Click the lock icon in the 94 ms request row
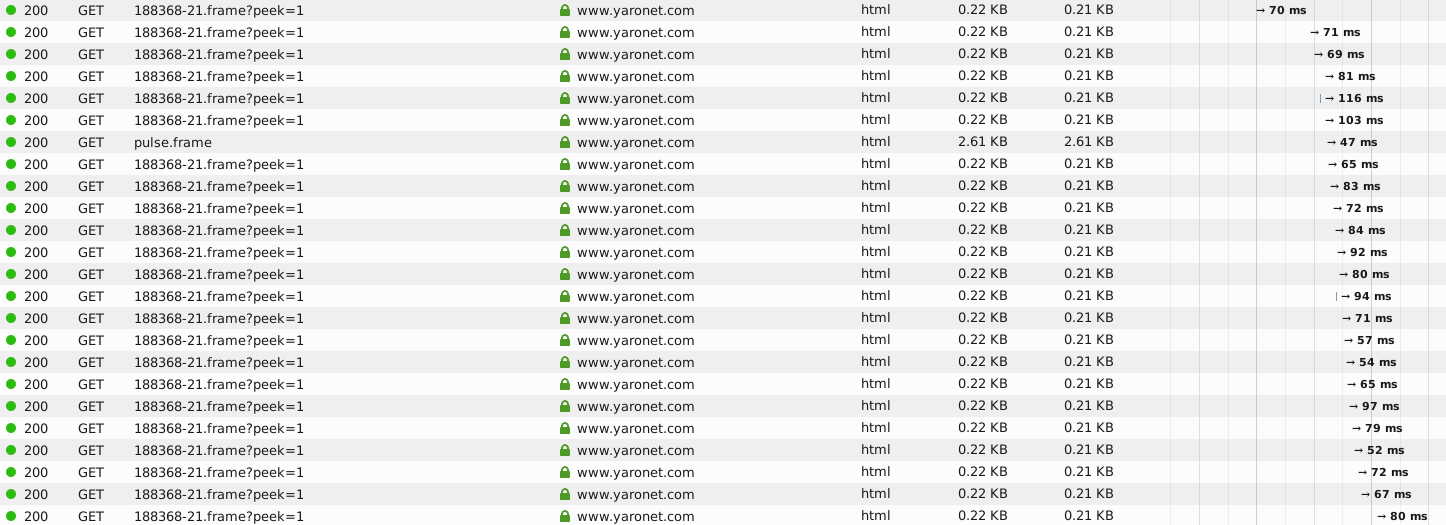This screenshot has height=525, width=1446. [x=565, y=296]
